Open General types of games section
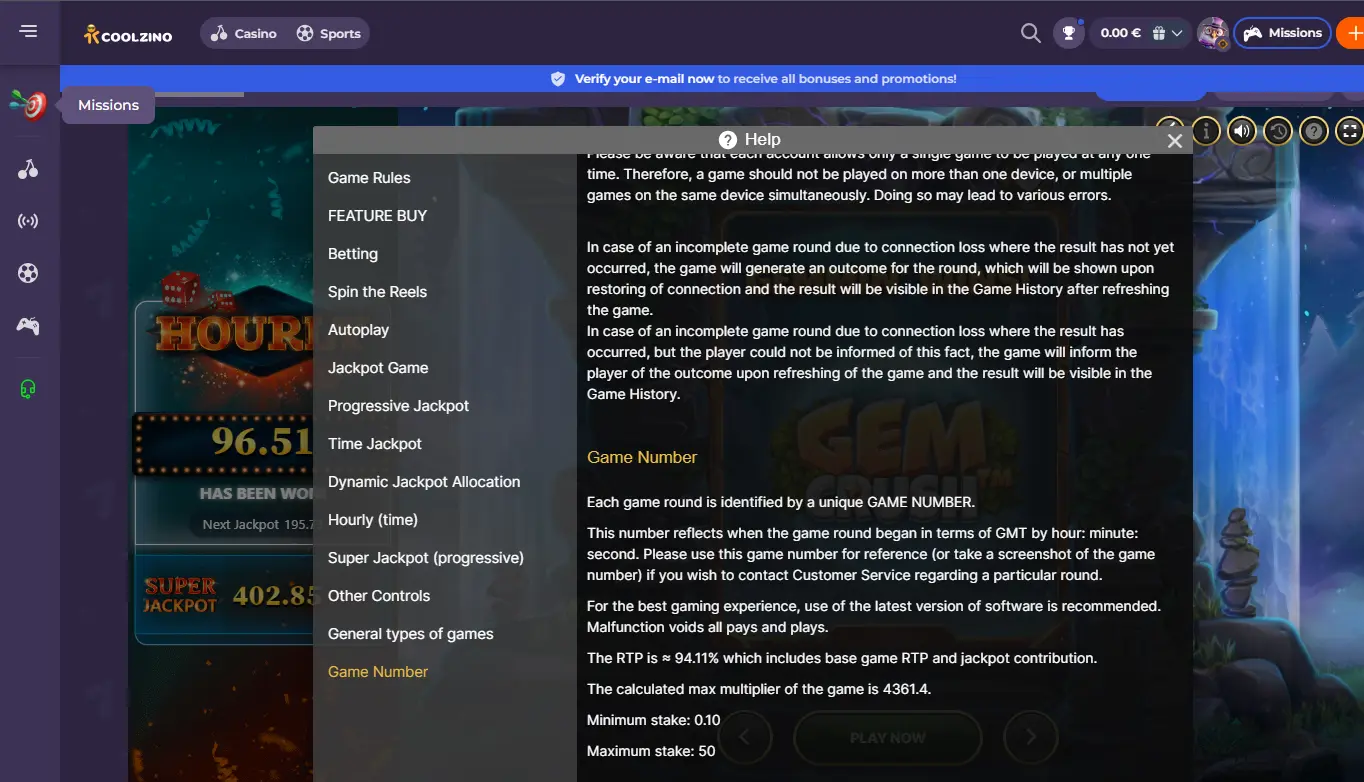This screenshot has height=782, width=1364. click(x=411, y=634)
